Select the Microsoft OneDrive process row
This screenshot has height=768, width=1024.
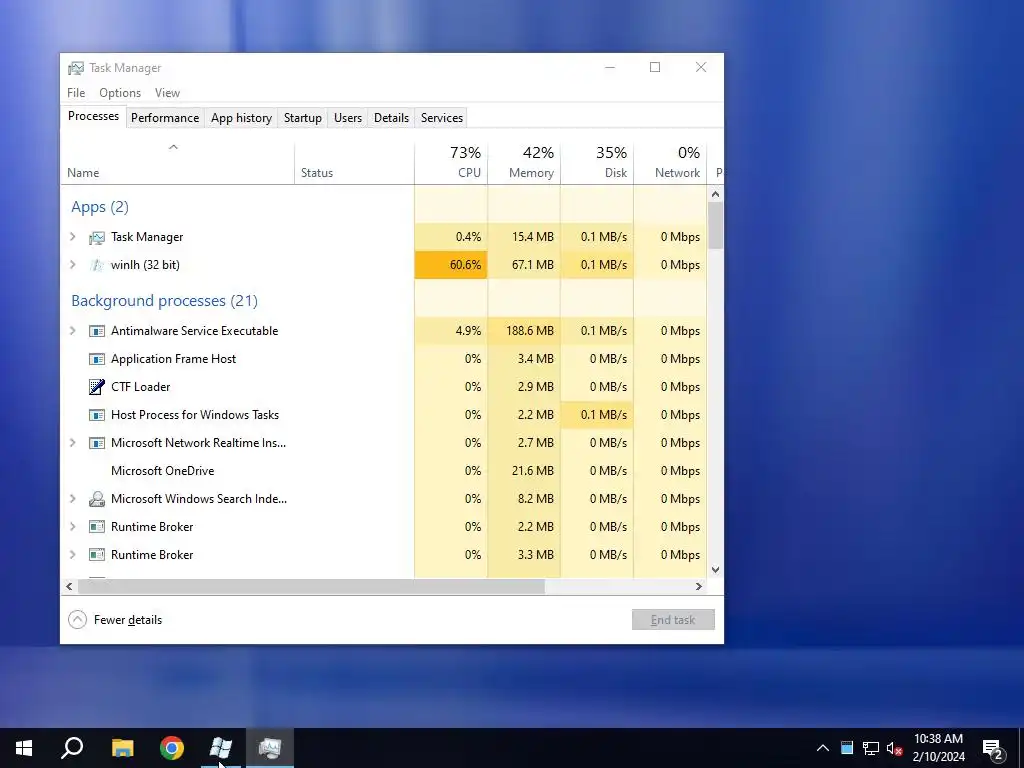pos(384,471)
